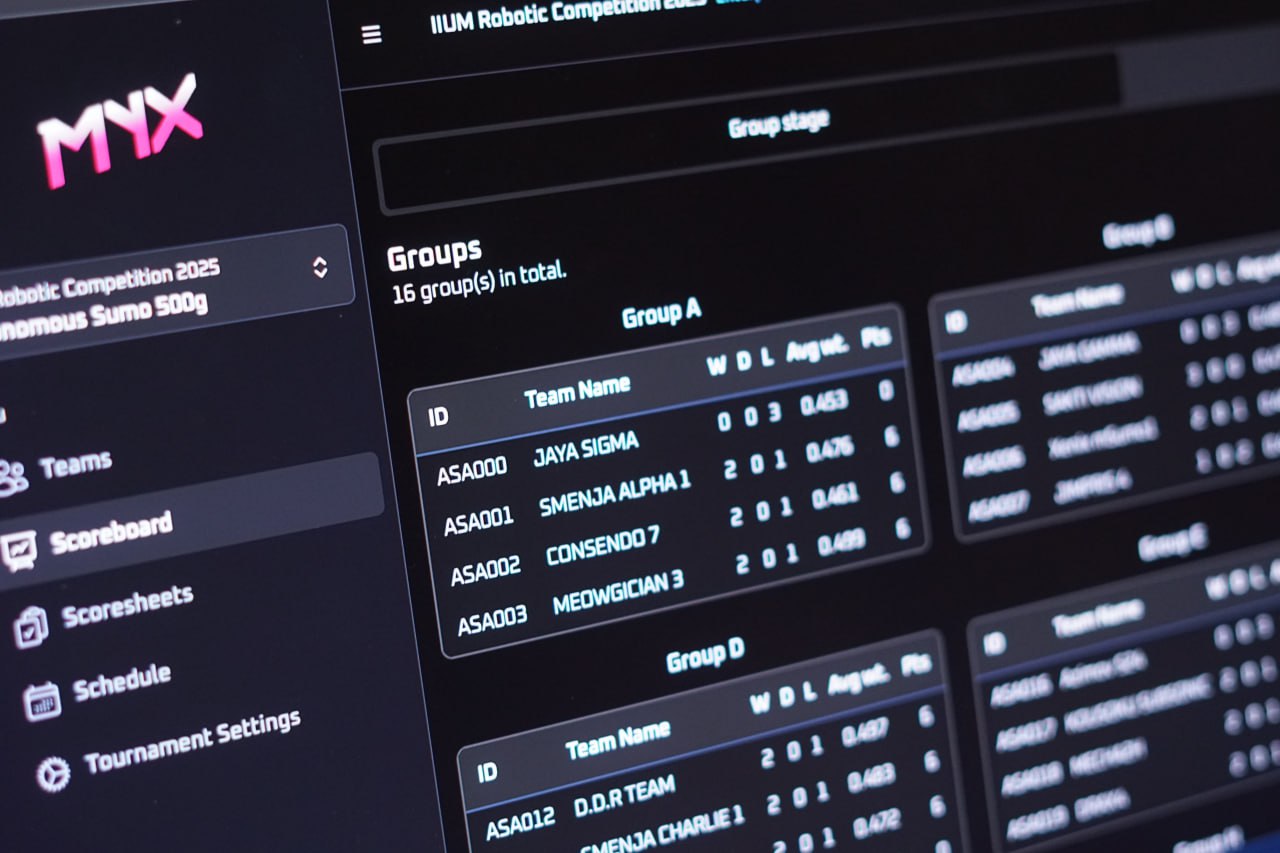Select the D.D.R TEAM name
The height and width of the screenshot is (853, 1280).
(625, 797)
